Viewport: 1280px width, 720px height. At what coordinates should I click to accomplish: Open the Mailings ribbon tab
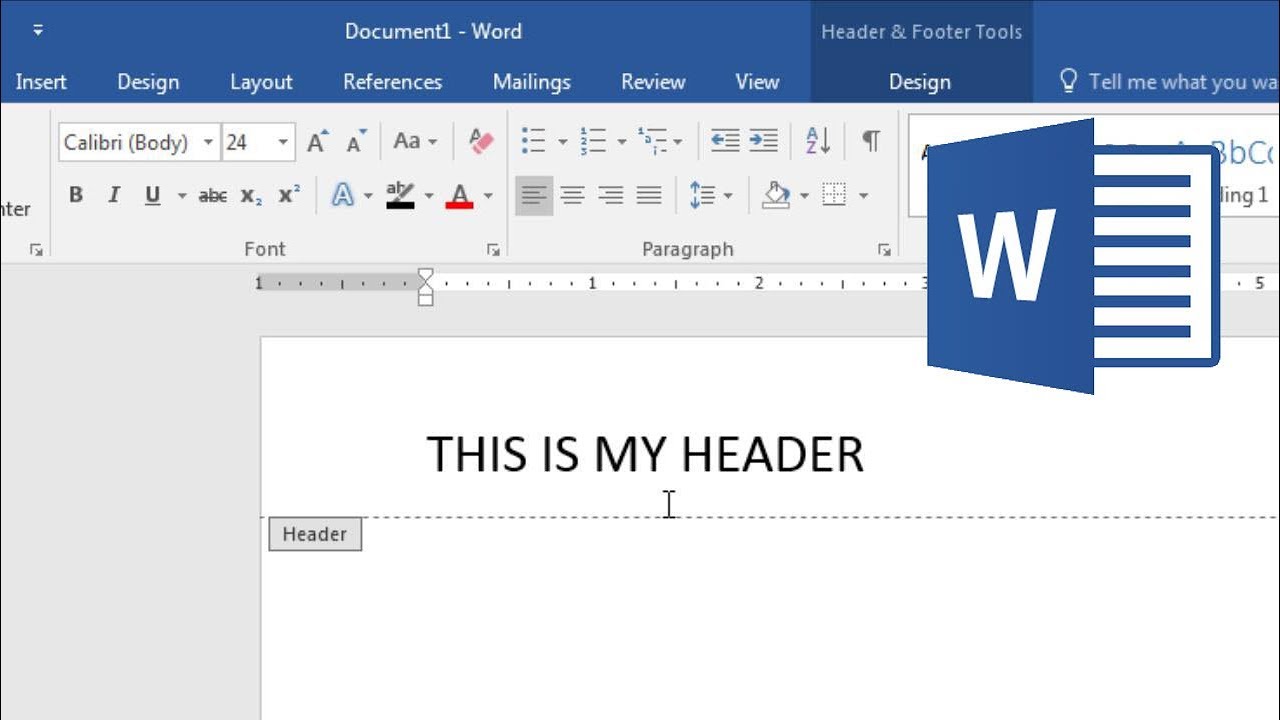[x=532, y=82]
